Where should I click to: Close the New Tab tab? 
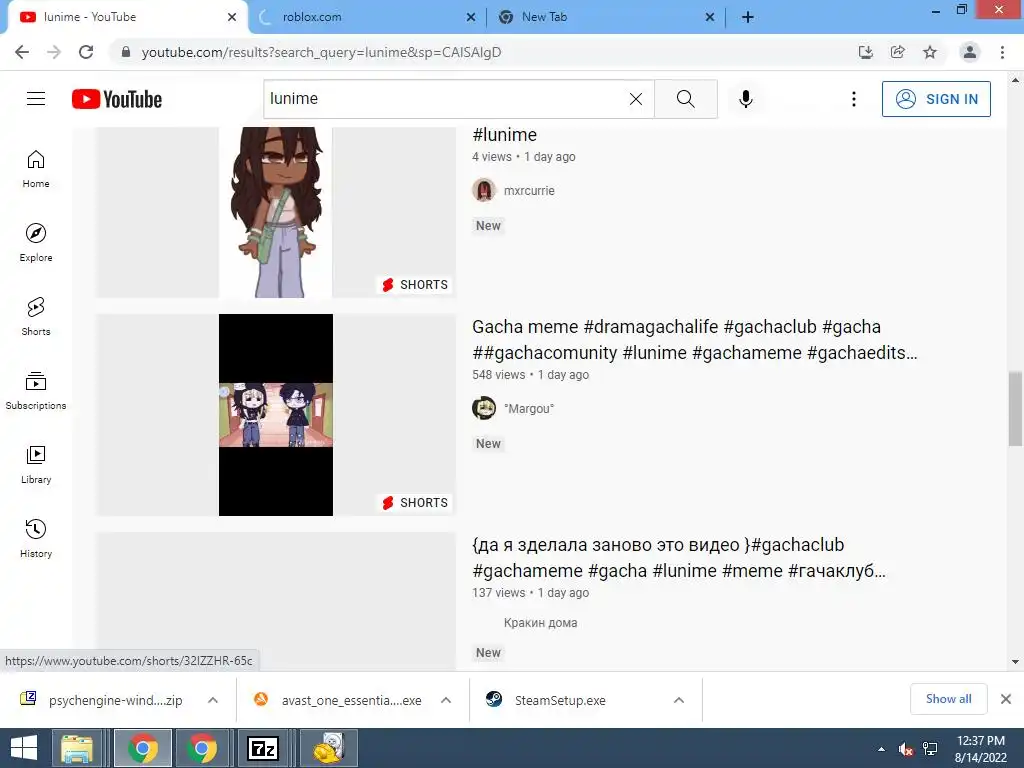point(710,17)
